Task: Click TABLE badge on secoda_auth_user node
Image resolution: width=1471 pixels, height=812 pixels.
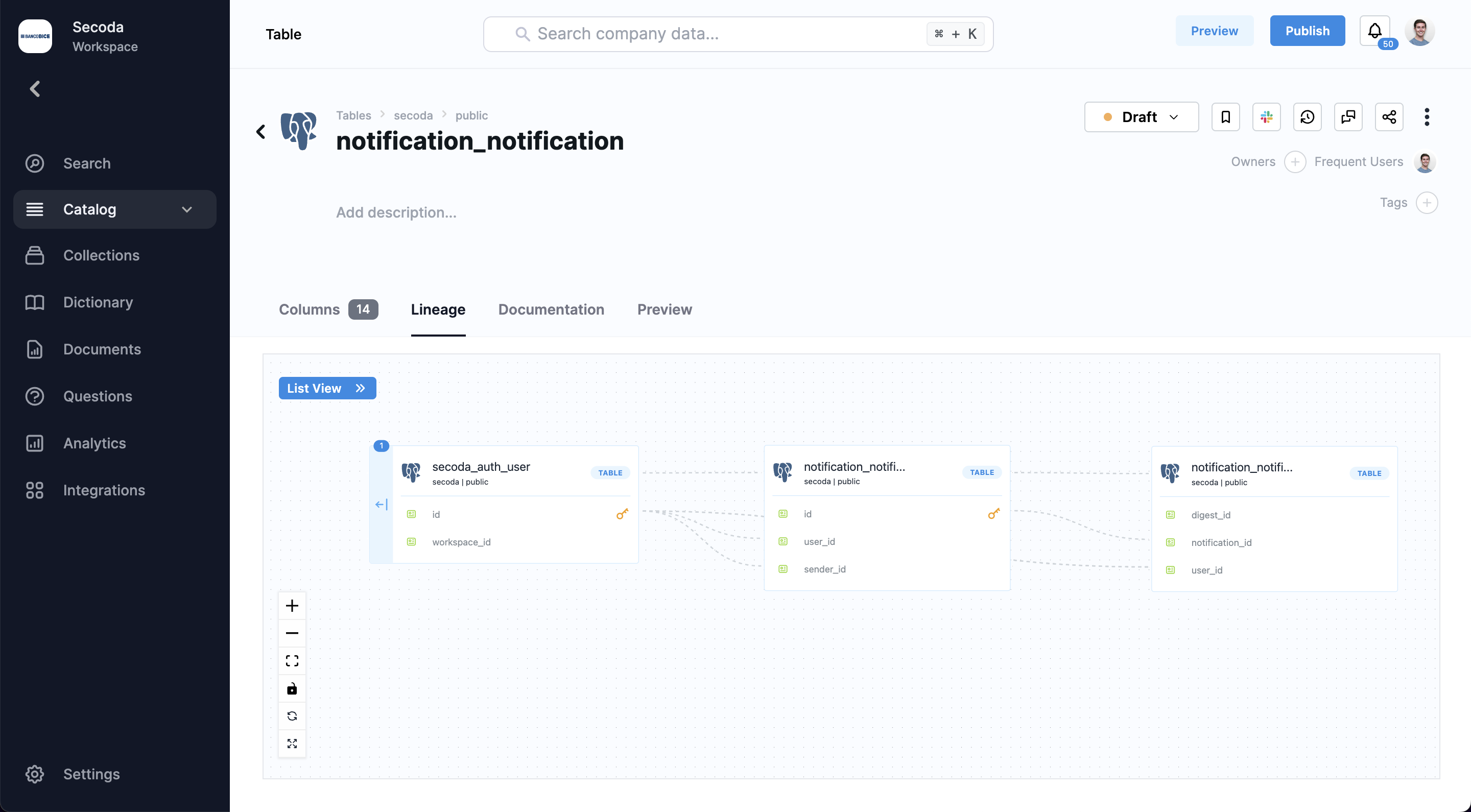Action: point(610,473)
